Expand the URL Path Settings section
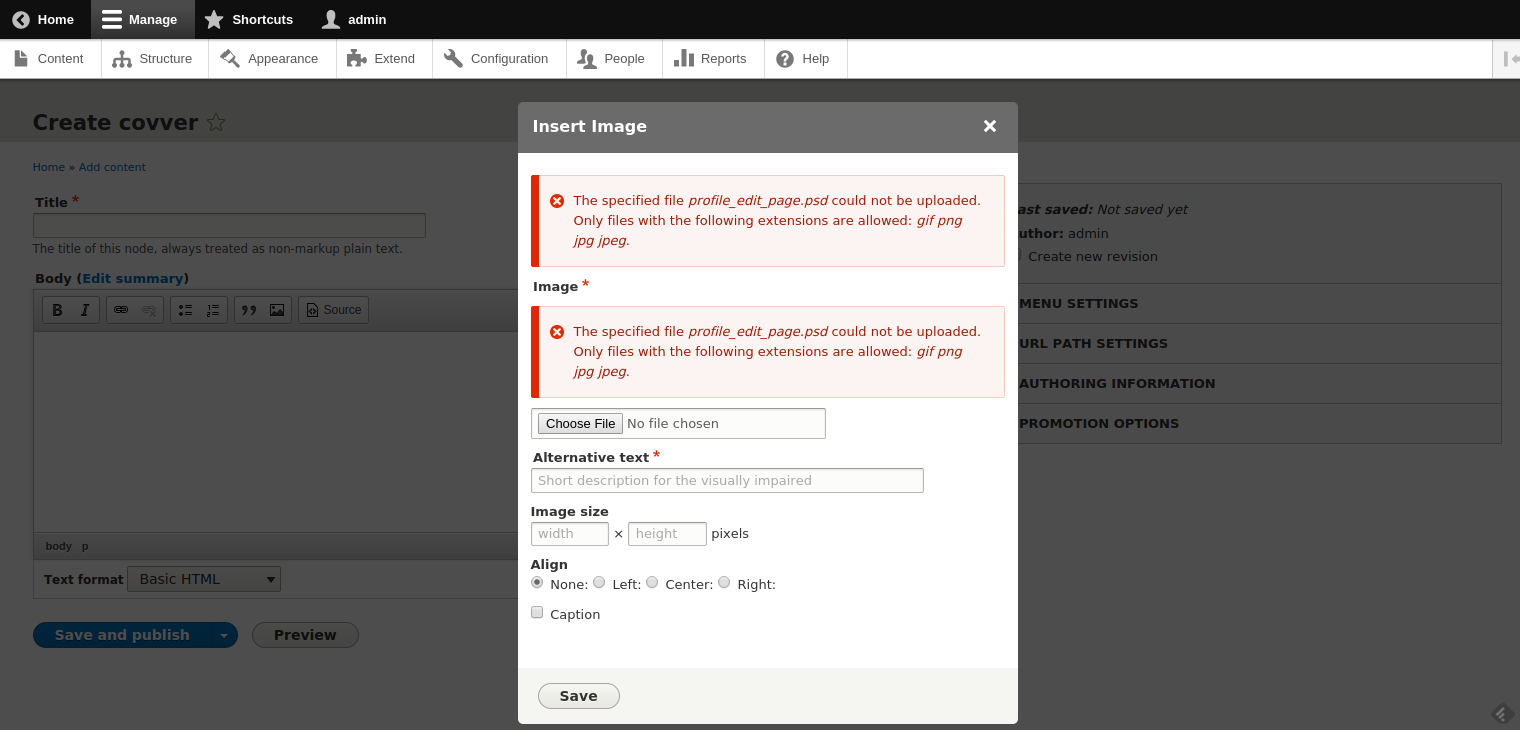 tap(1257, 343)
